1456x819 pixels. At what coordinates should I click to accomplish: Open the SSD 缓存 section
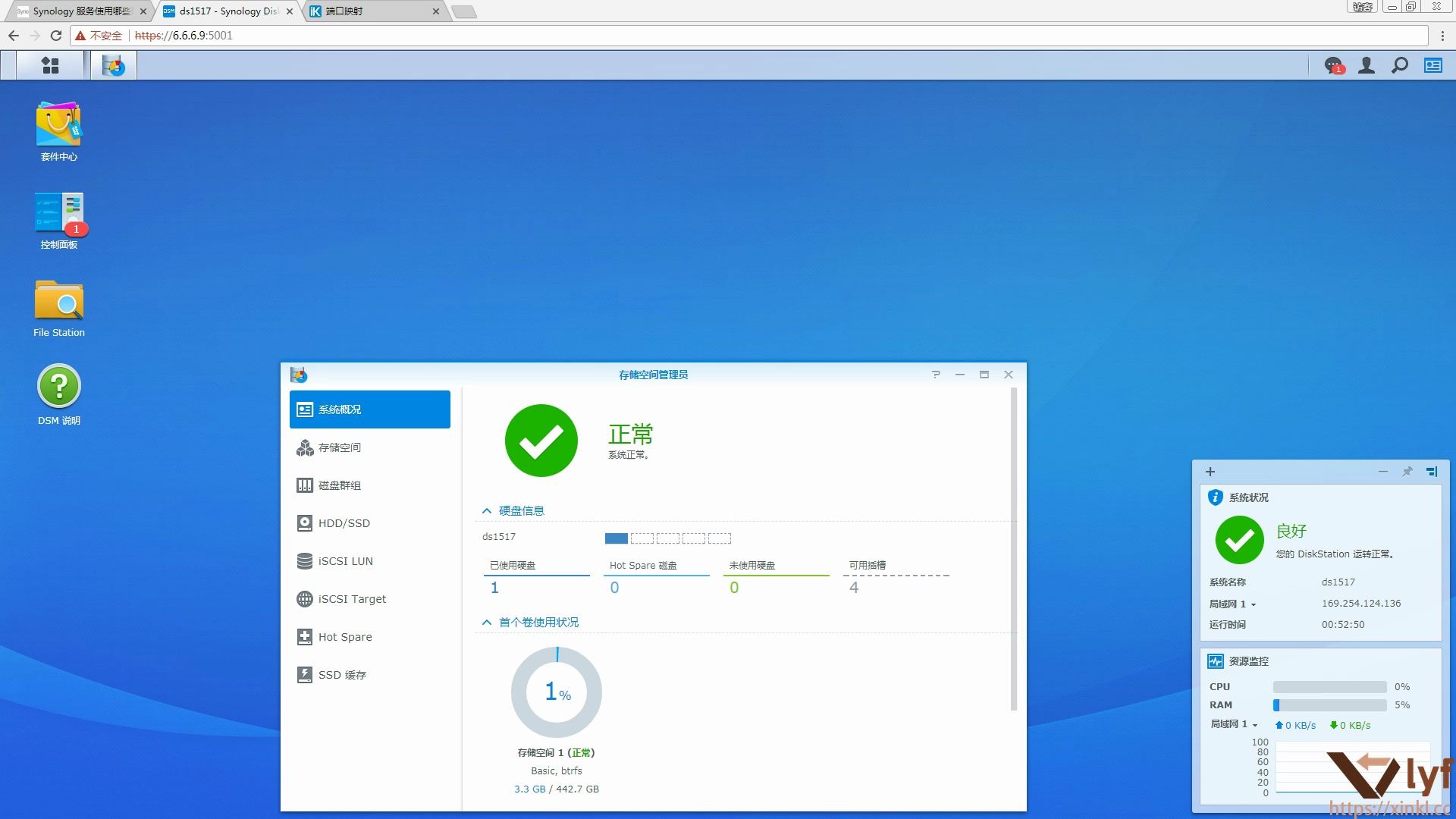341,674
